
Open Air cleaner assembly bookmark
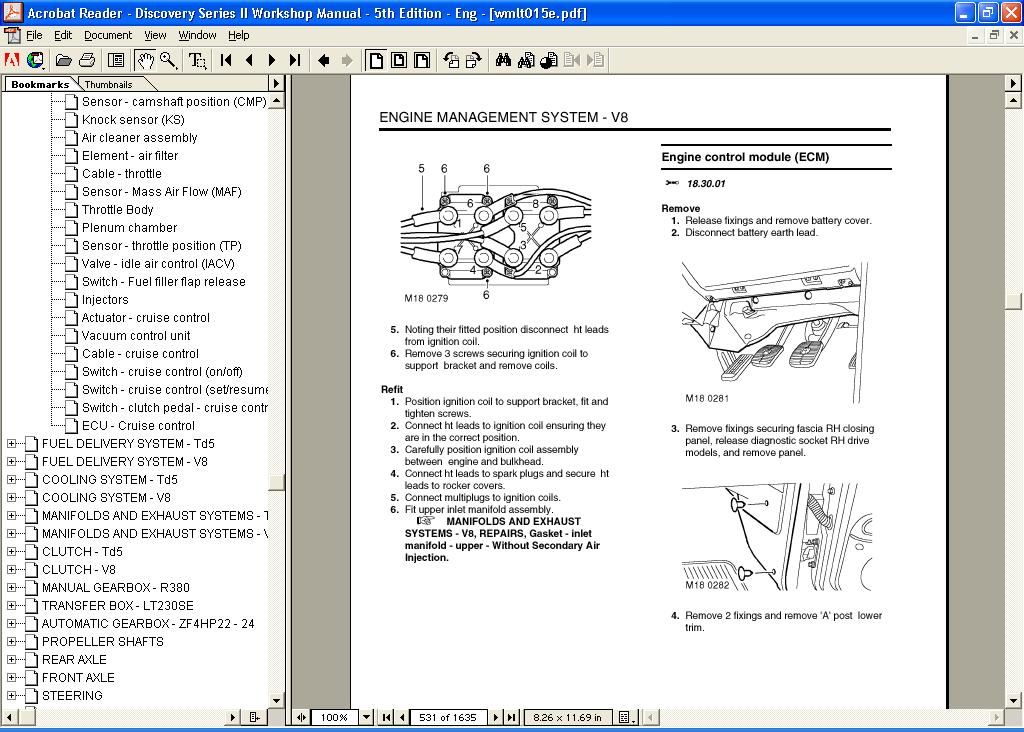139,138
